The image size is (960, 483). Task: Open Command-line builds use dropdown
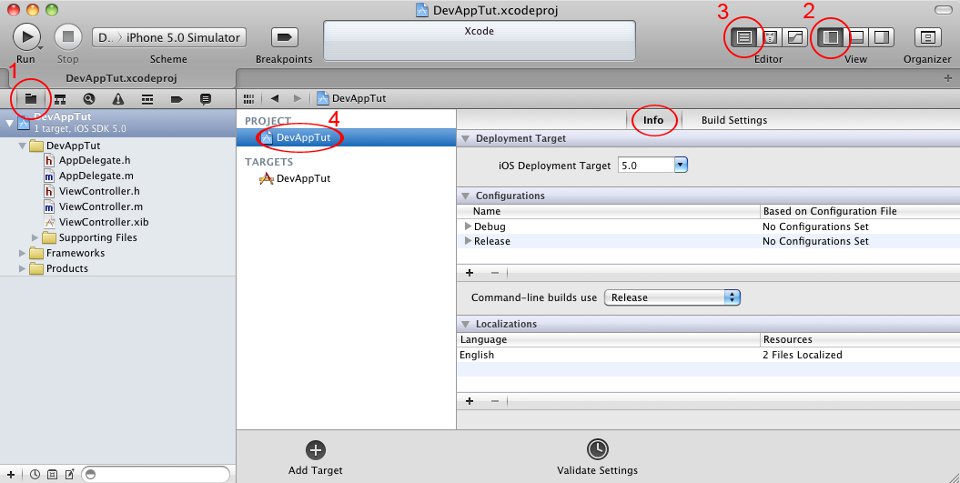click(672, 298)
